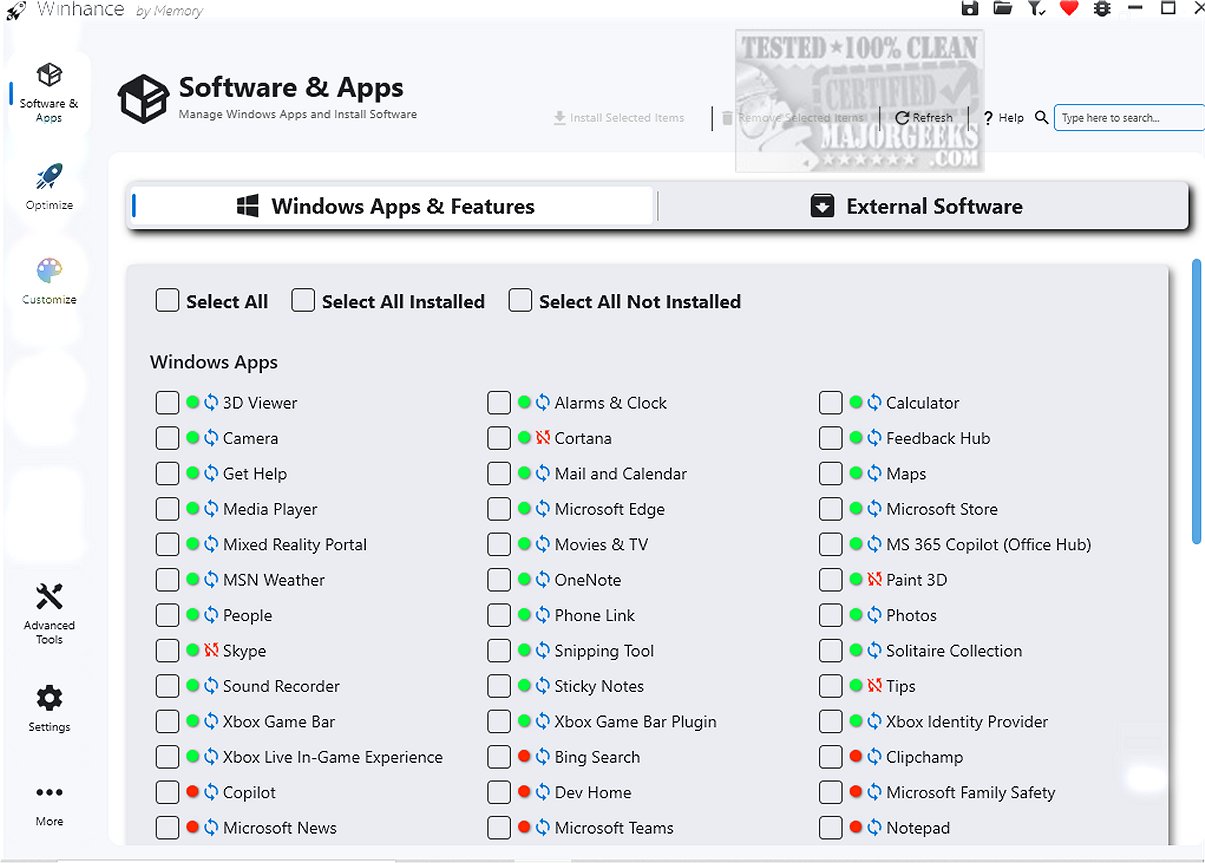This screenshot has width=1205, height=863.
Task: Click the red not-installed dot beside Copilot
Action: click(193, 792)
